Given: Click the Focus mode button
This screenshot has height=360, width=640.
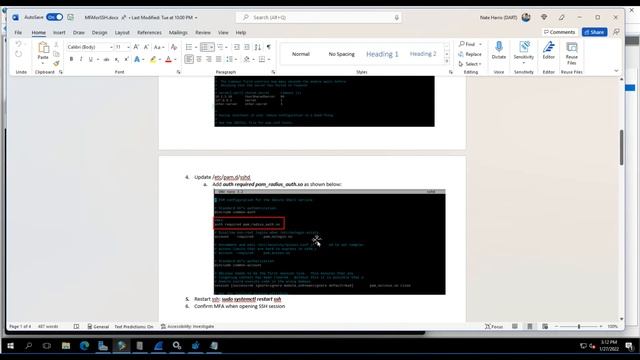Looking at the screenshot, I should point(494,327).
